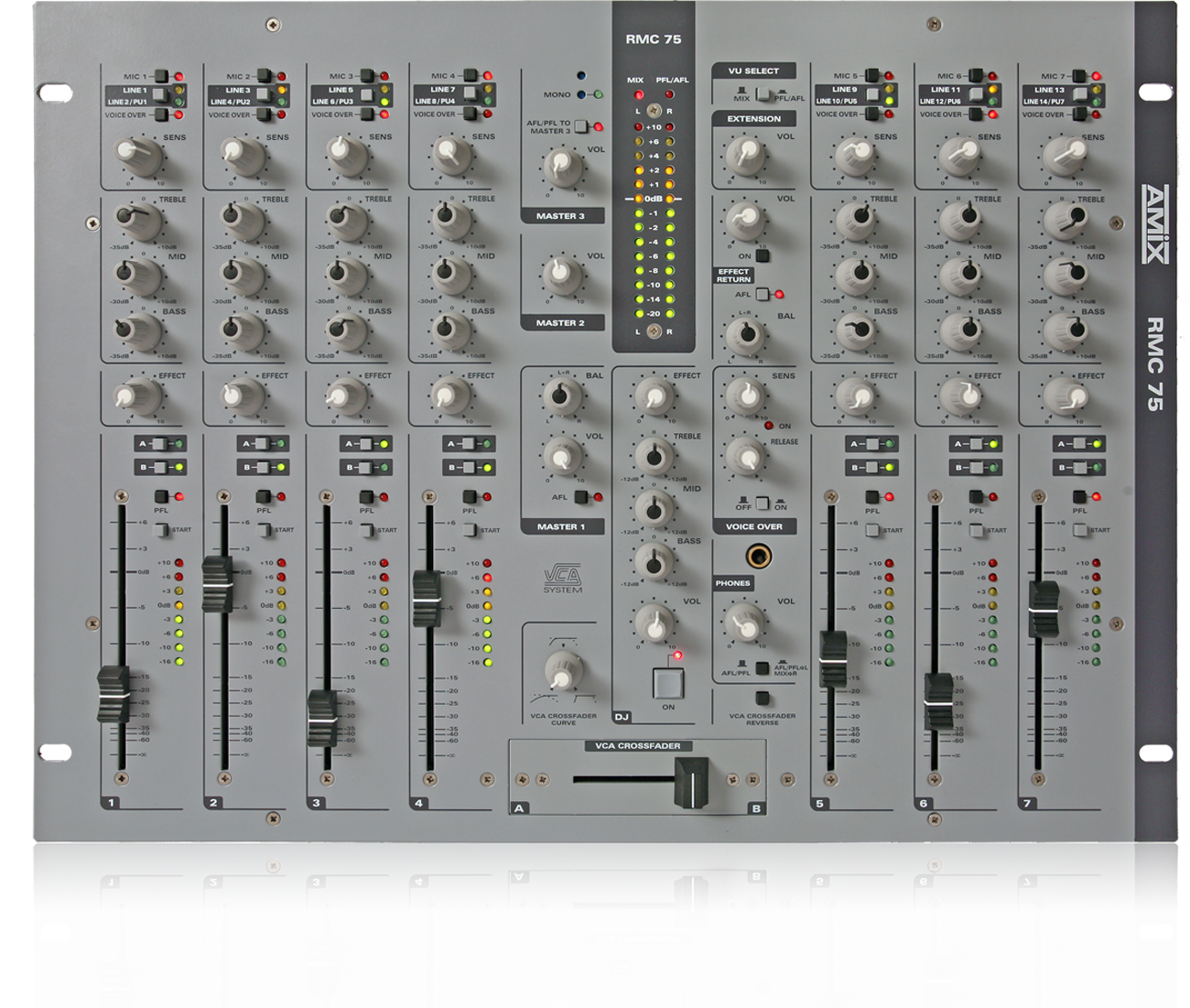
Task: Click the PHONES headphone jack socket
Action: 758,556
